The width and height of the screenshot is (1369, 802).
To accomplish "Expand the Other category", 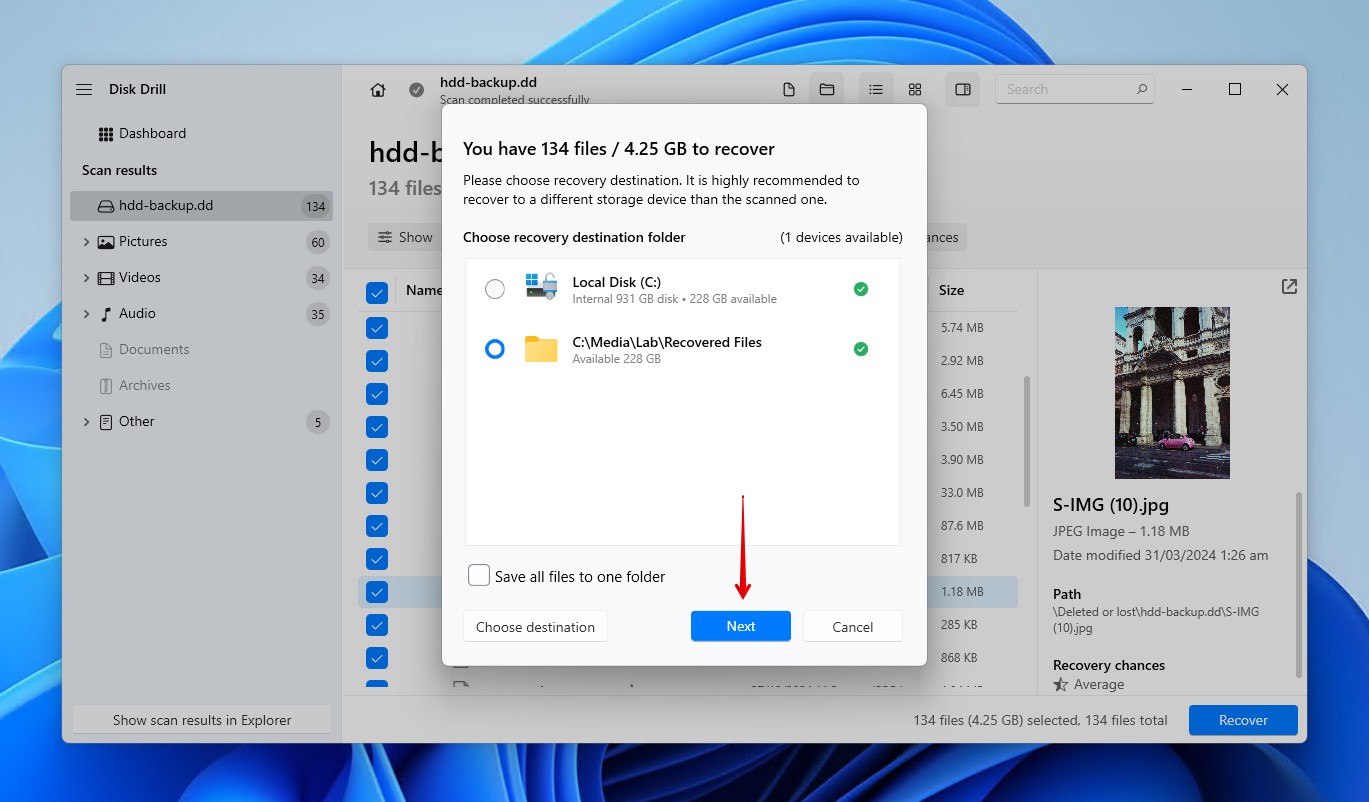I will point(86,421).
